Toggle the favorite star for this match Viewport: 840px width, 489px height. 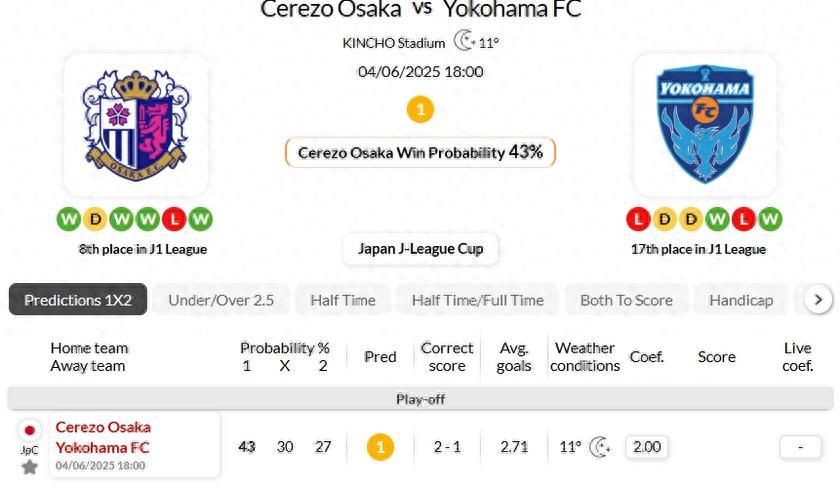[30, 467]
